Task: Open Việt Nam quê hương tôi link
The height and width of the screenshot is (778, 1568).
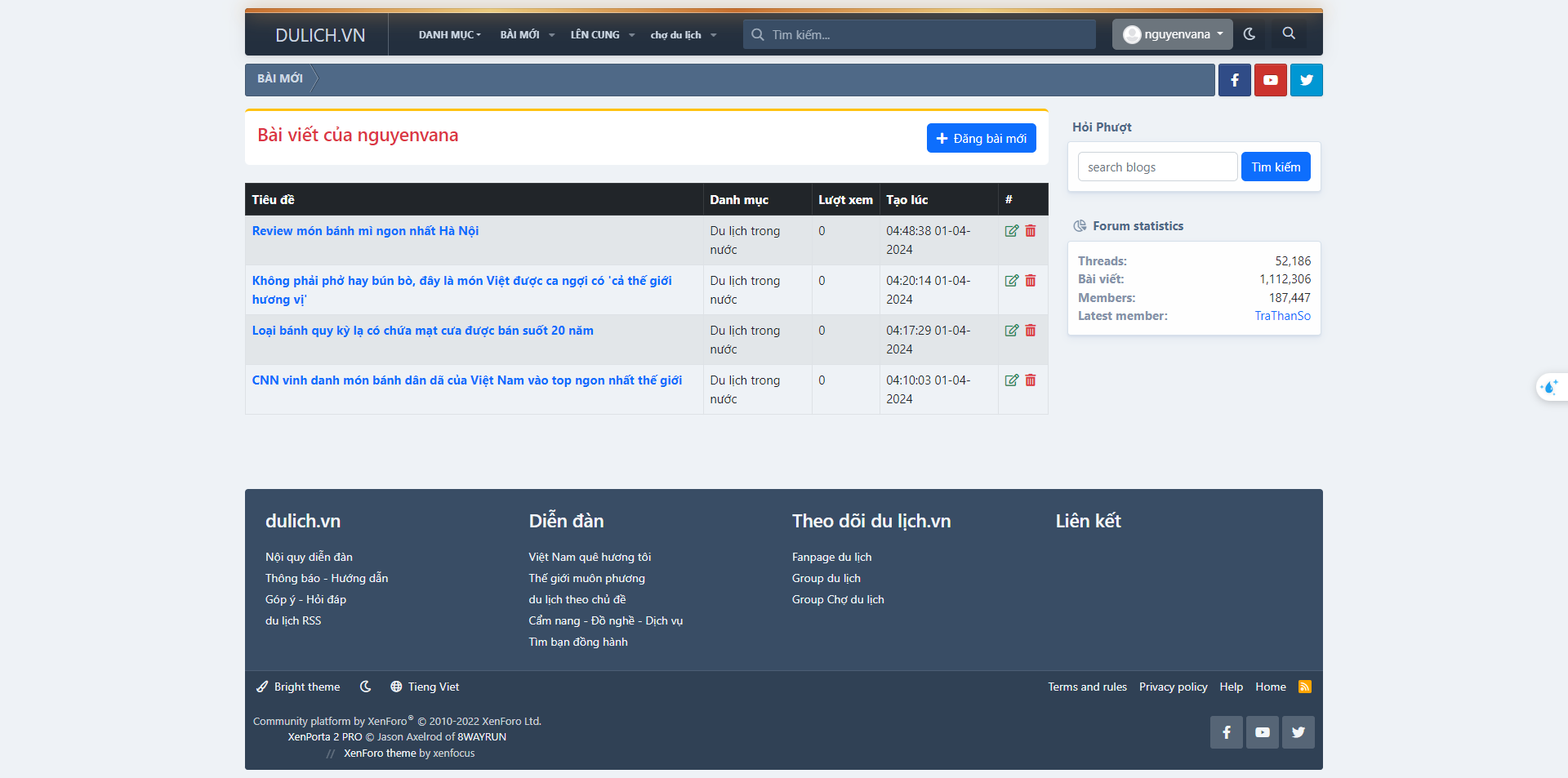Action: pyautogui.click(x=590, y=557)
